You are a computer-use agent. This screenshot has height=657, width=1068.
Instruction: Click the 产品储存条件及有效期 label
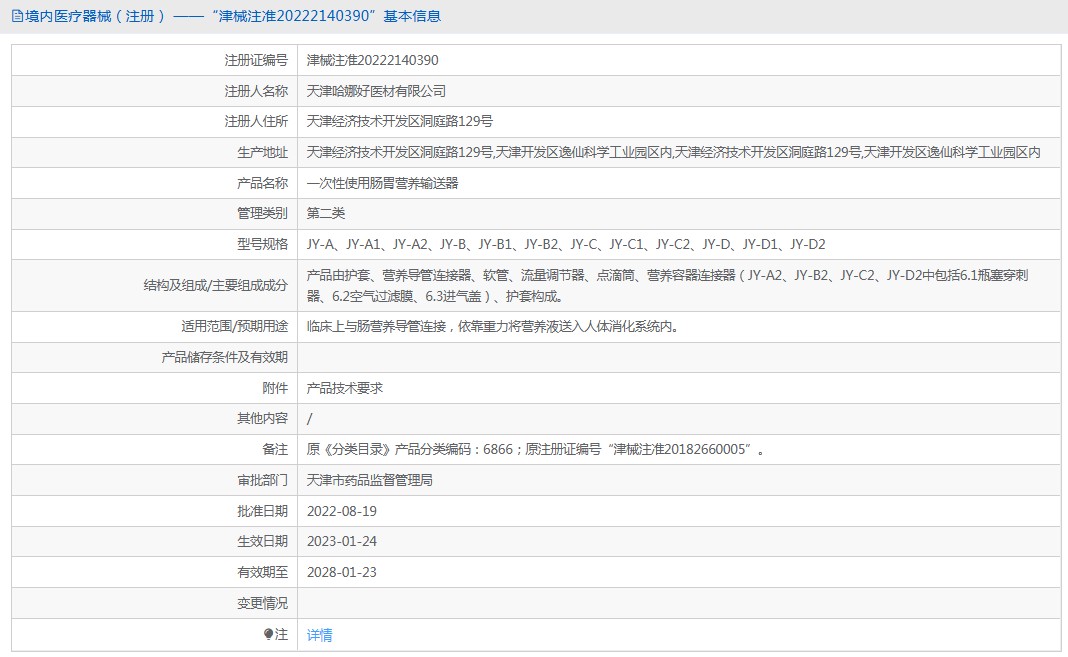225,357
